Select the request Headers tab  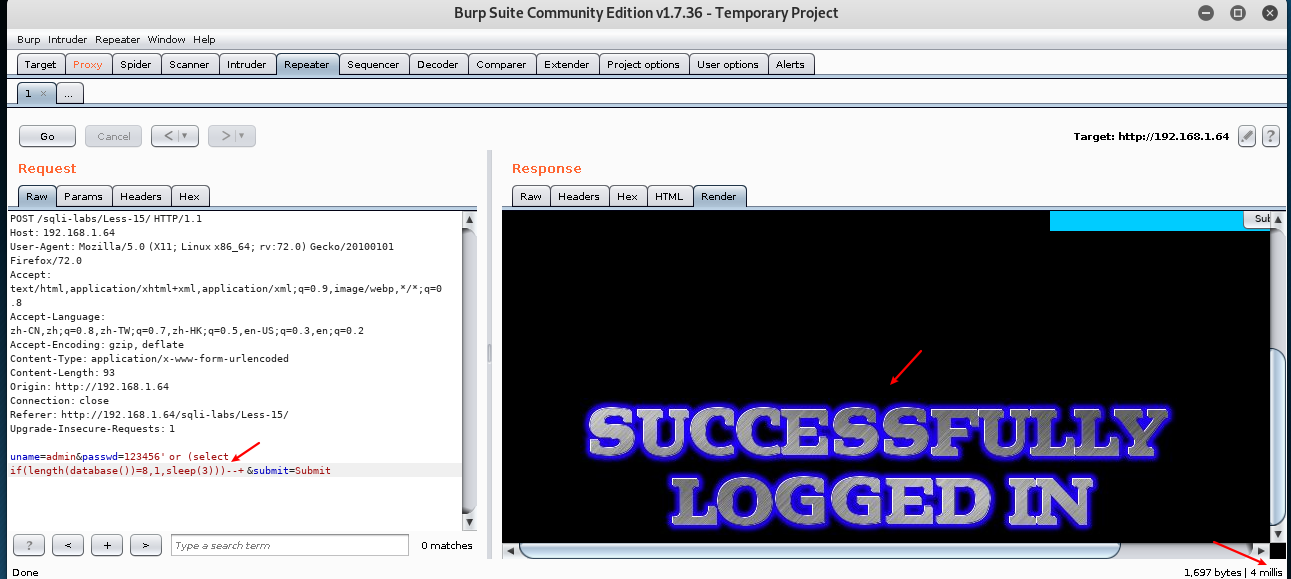coord(141,196)
